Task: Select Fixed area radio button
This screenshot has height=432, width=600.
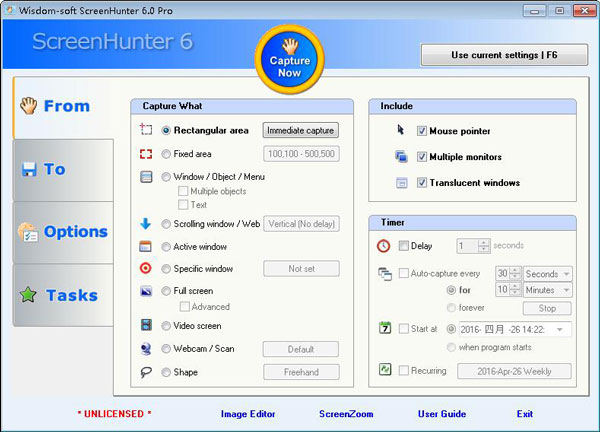Action: [x=166, y=154]
